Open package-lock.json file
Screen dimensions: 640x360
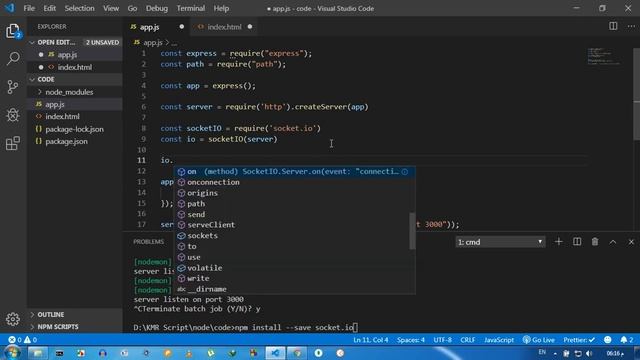[x=75, y=129]
